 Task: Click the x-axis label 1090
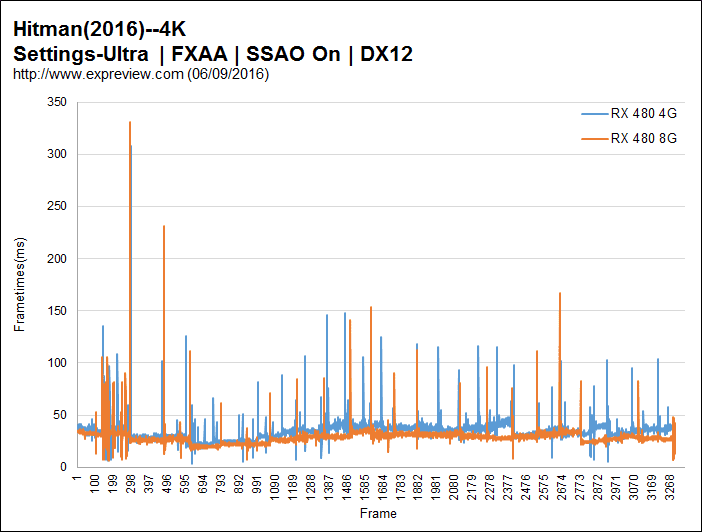click(274, 488)
